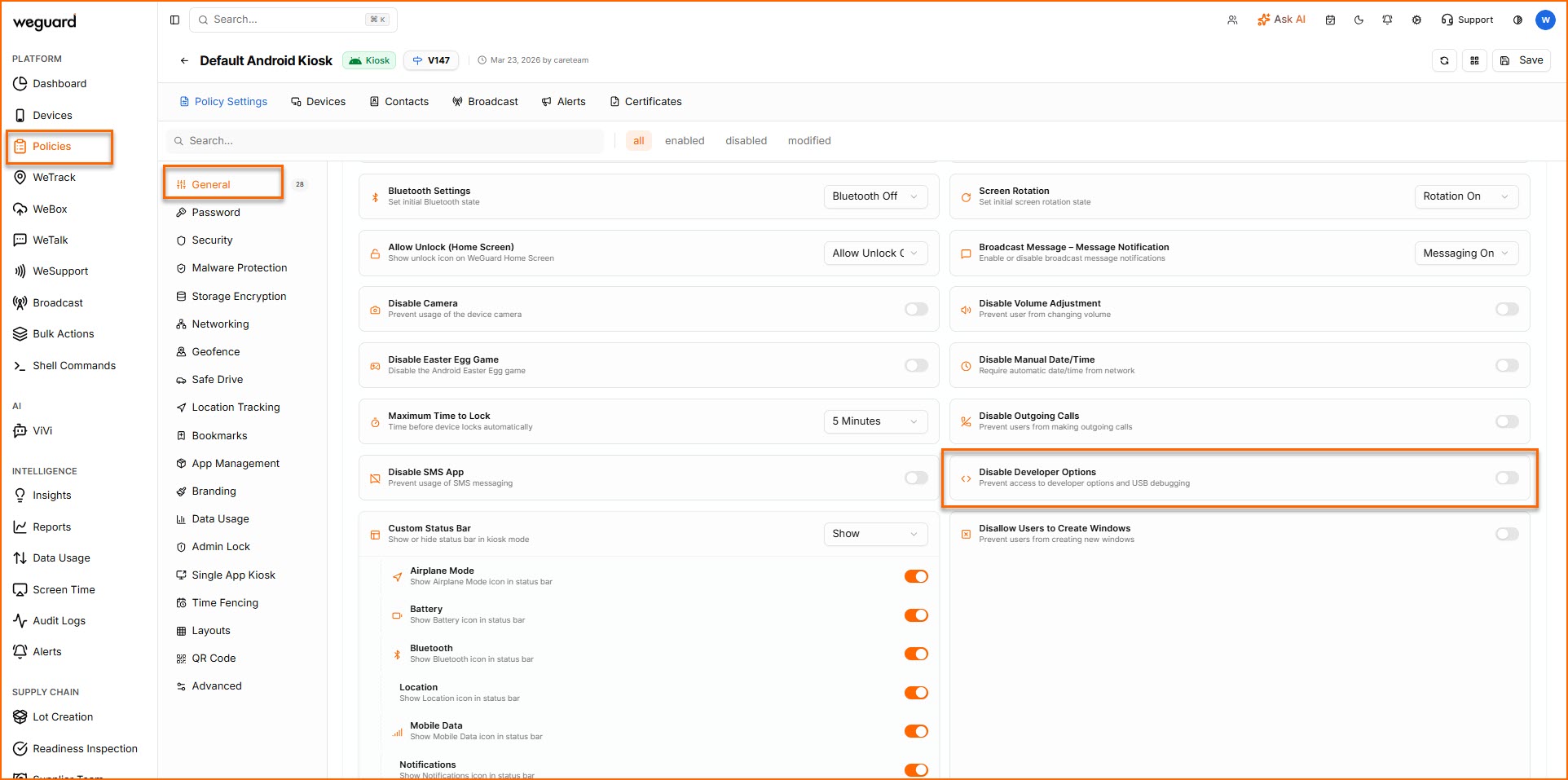Image resolution: width=1568 pixels, height=780 pixels.
Task: Select the App Management settings category
Action: pyautogui.click(x=235, y=464)
